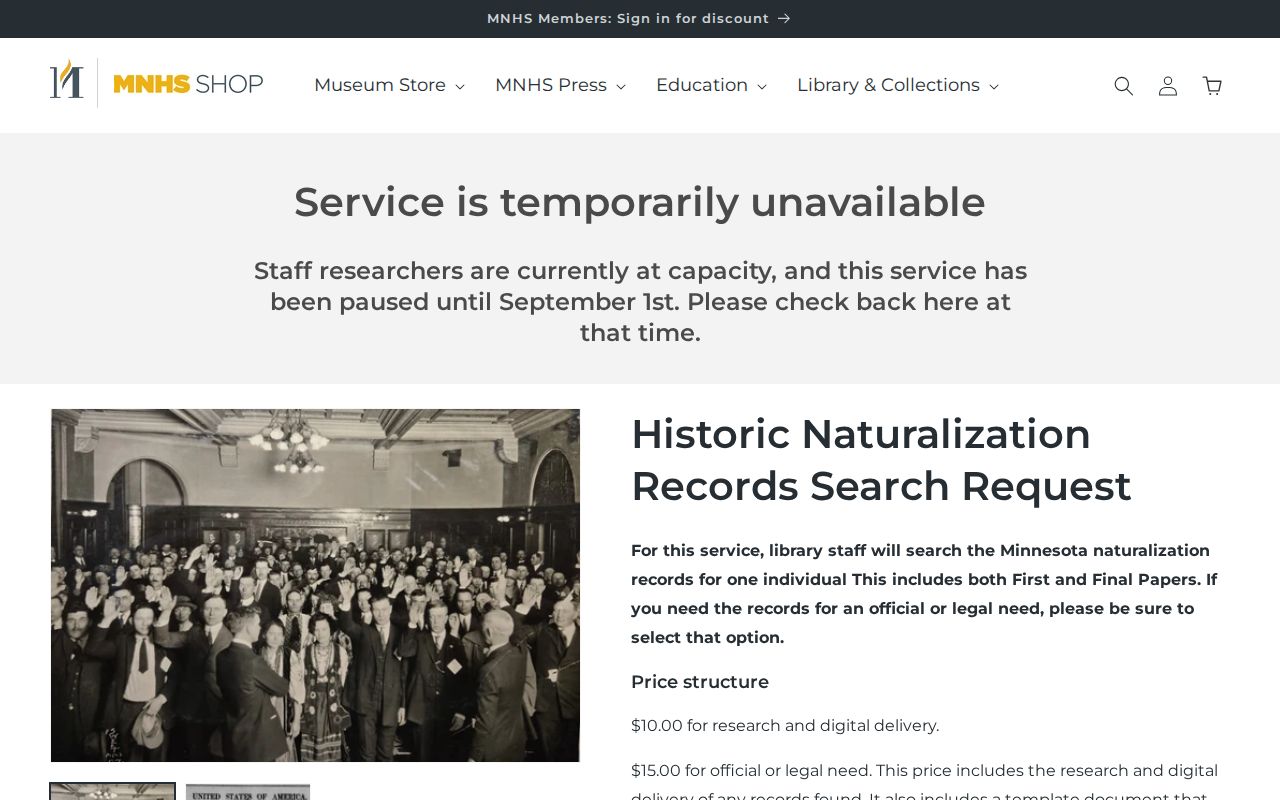Click the 'Price structure' heading
The width and height of the screenshot is (1280, 800).
point(700,682)
